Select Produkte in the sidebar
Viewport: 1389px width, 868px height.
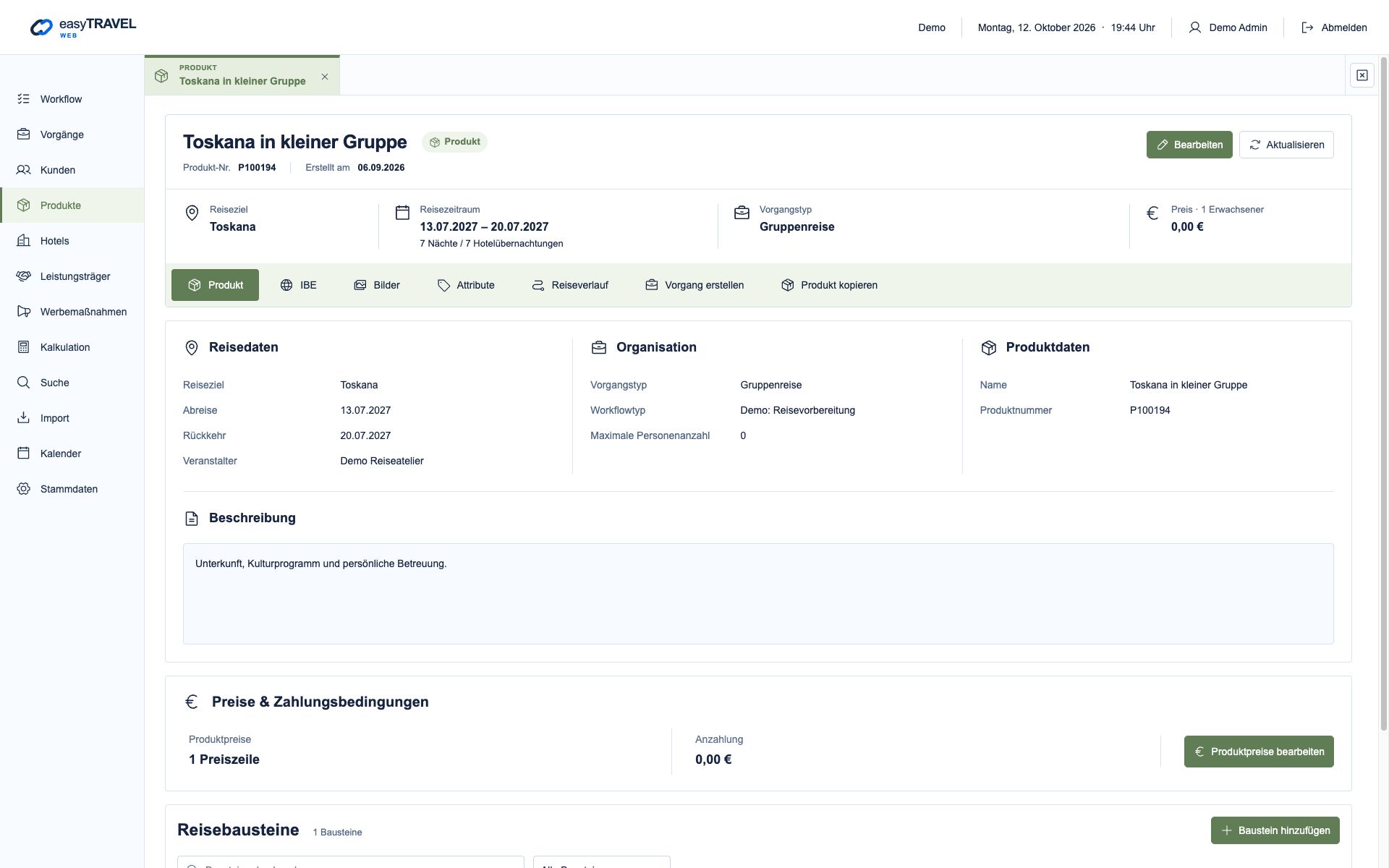[x=72, y=205]
